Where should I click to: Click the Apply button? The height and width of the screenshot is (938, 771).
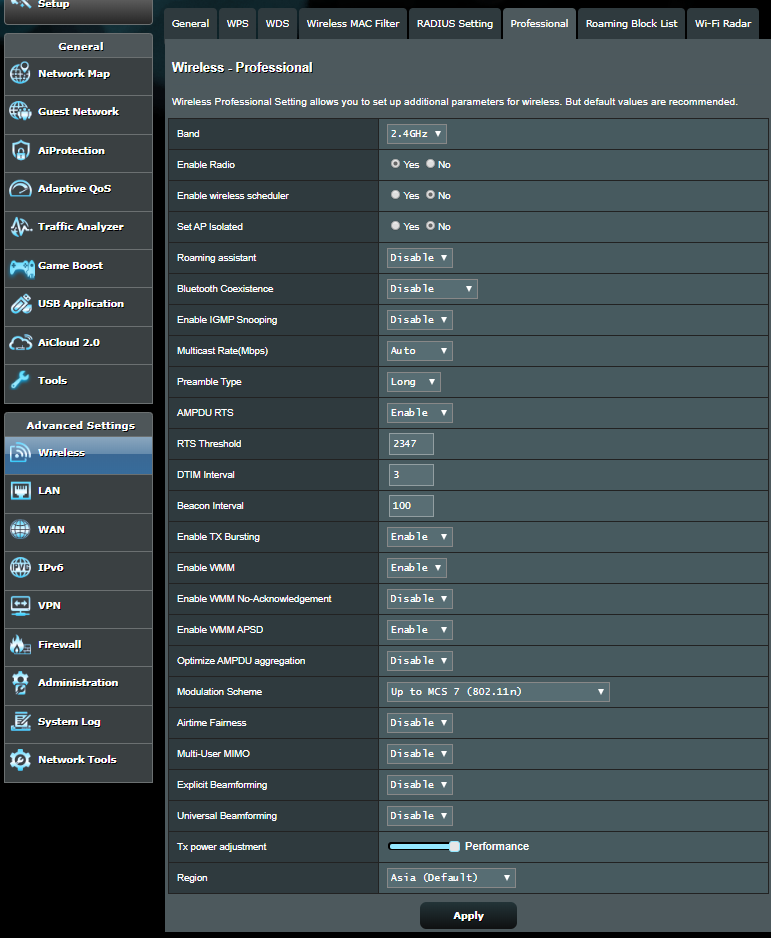468,915
